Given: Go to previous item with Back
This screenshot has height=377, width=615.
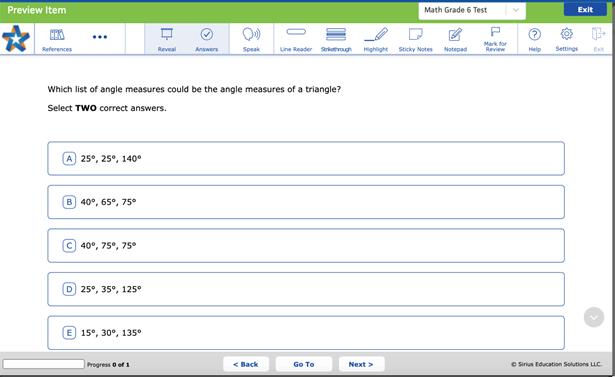Looking at the screenshot, I should 246,364.
